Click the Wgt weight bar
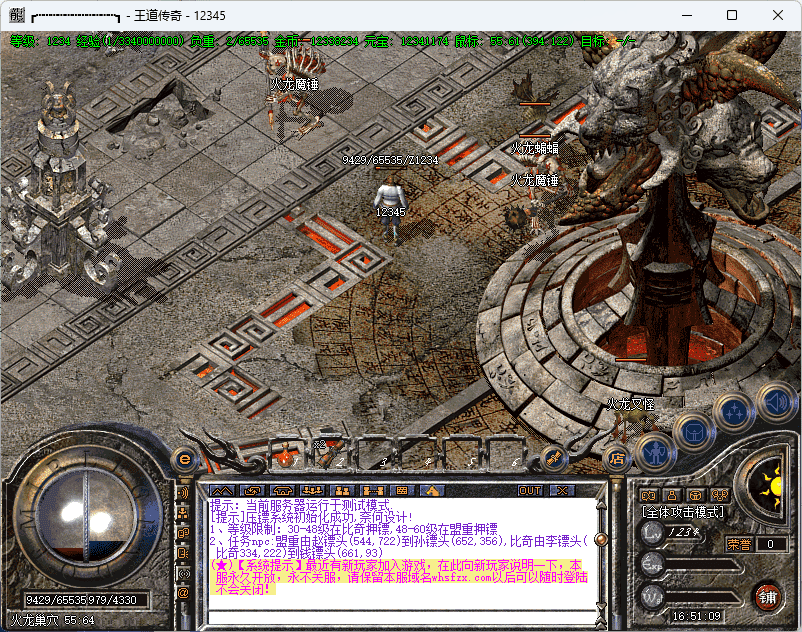Viewport: 802px width, 632px height. coord(703,598)
